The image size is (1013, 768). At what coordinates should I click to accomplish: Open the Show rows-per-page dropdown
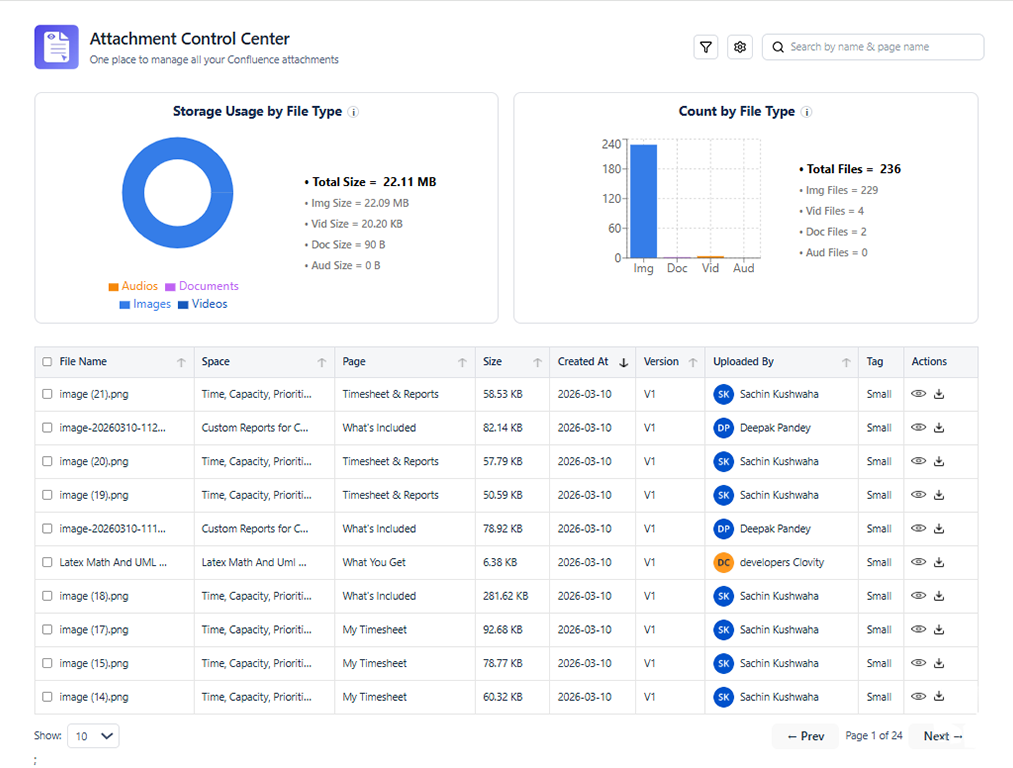93,736
